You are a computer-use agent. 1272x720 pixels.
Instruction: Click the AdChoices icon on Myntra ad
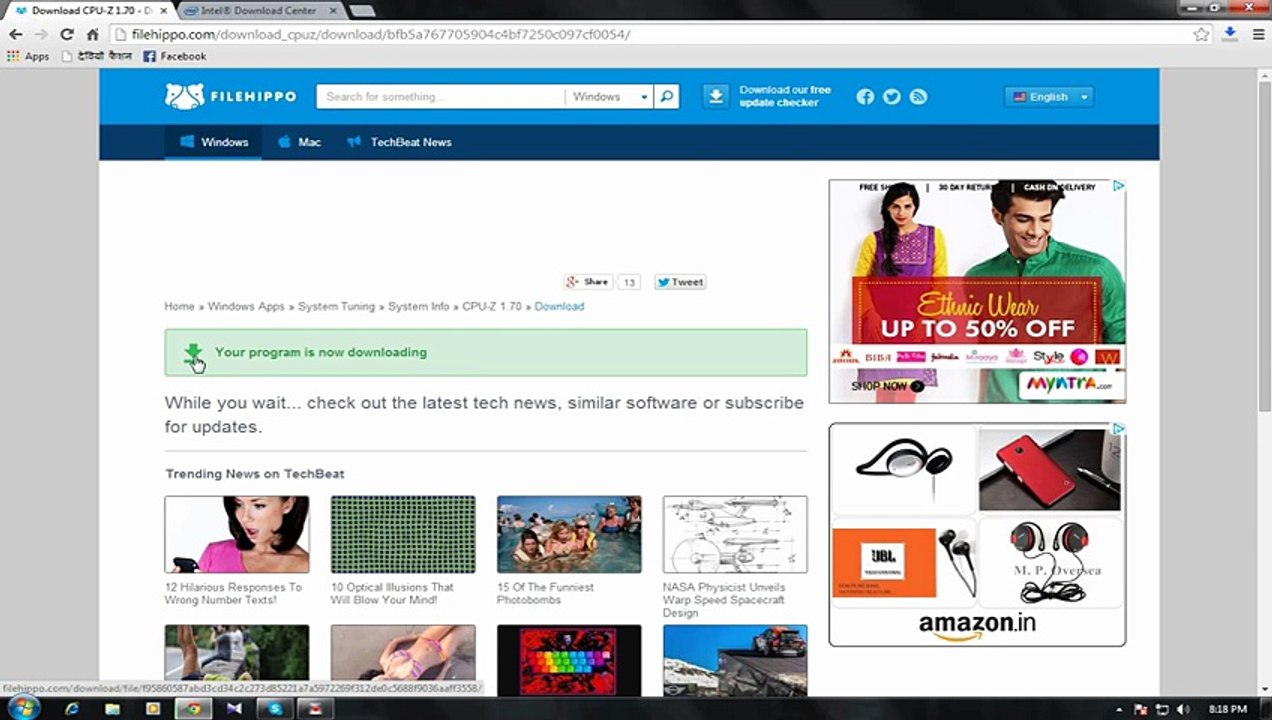coord(1119,186)
